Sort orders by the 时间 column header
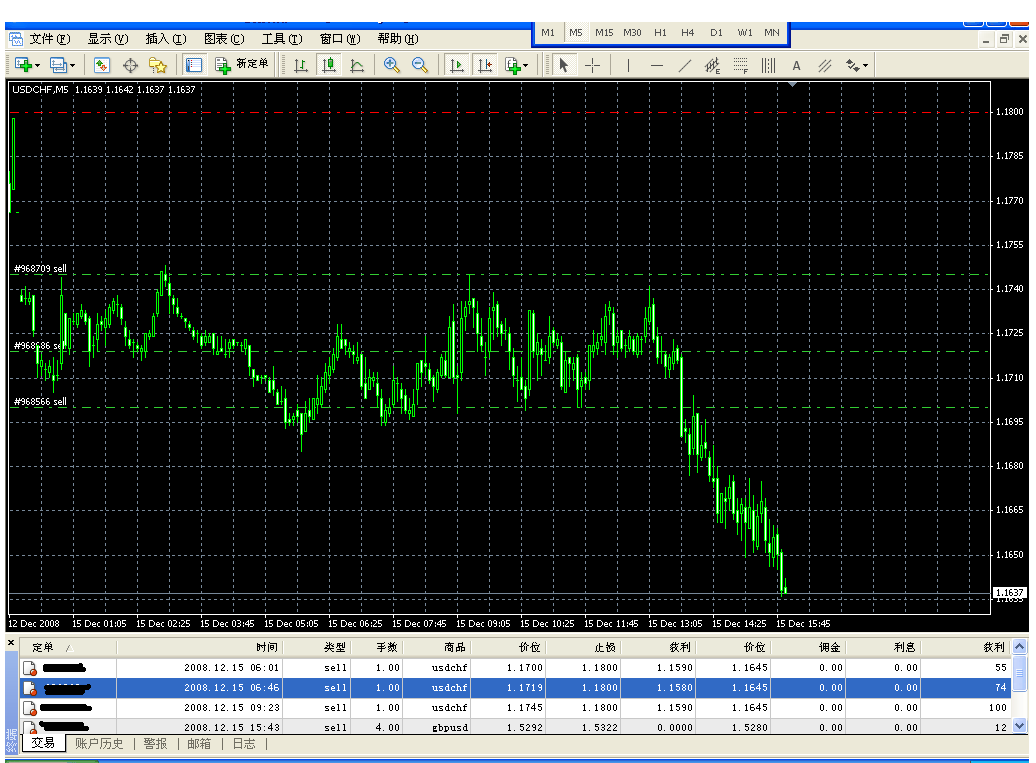 tap(266, 648)
